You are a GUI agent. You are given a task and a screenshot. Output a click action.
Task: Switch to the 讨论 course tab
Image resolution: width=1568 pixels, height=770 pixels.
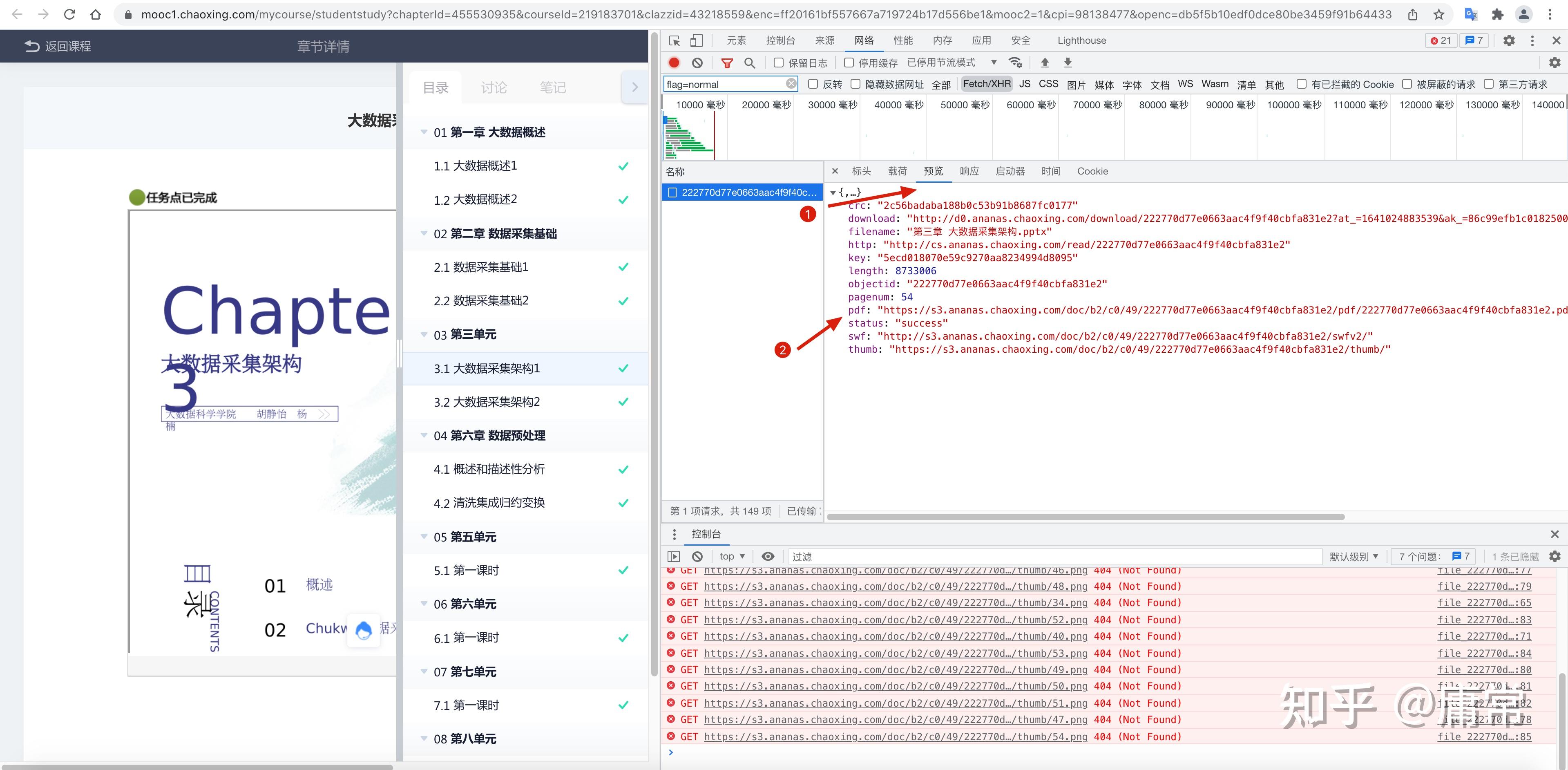(x=494, y=87)
